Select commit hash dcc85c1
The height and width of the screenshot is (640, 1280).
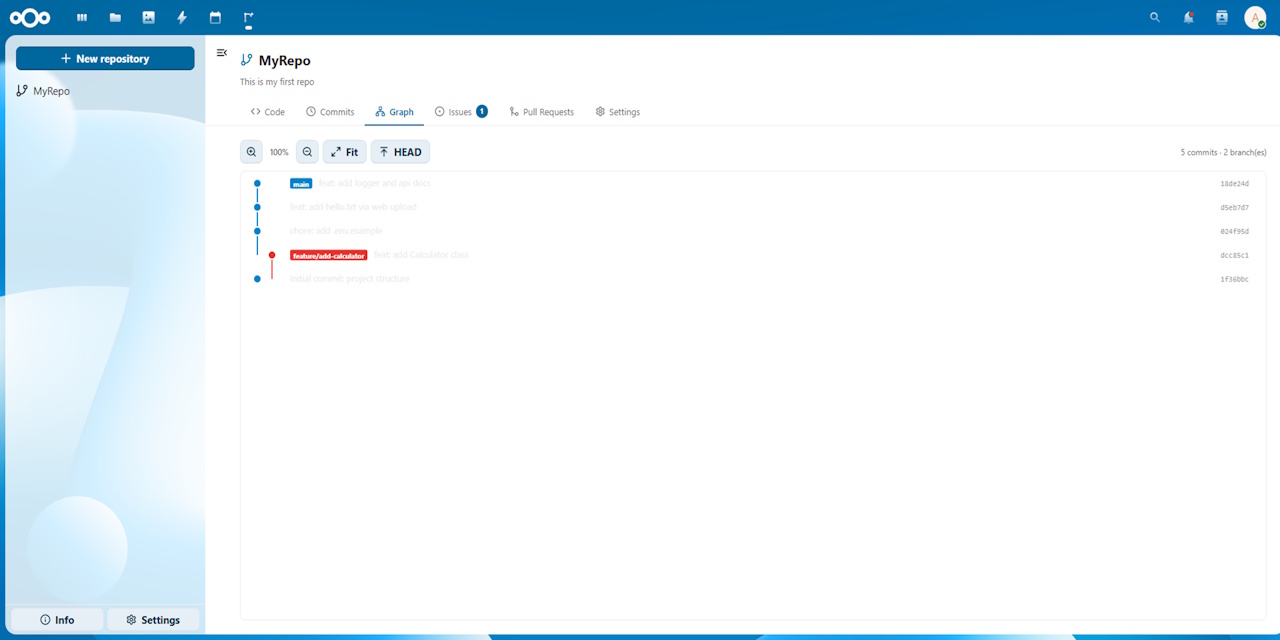[1234, 255]
